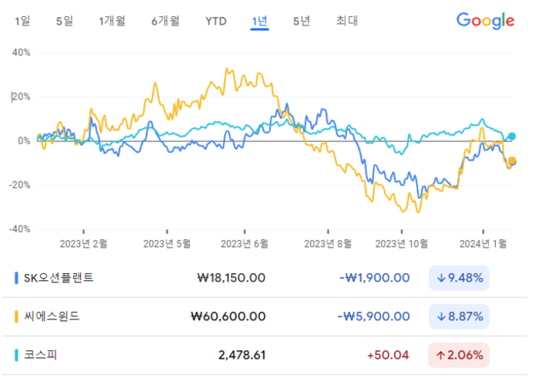
Task: Open the 코스피 index row
Action: coord(265,355)
